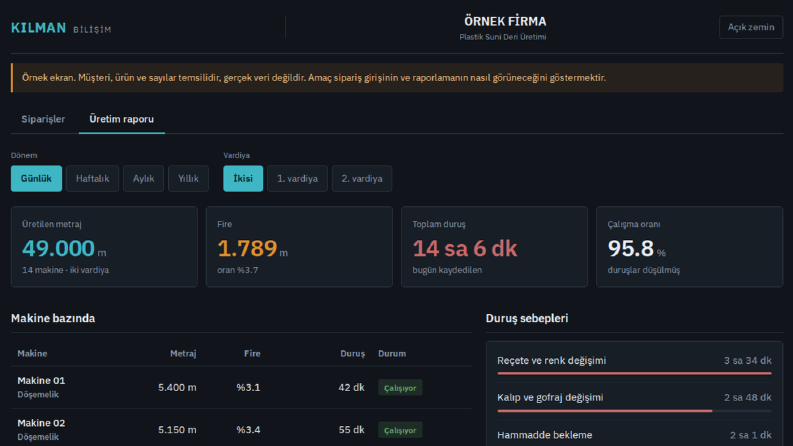Click the 2 sa 1 dk duration
793x446 pixels.
click(751, 435)
